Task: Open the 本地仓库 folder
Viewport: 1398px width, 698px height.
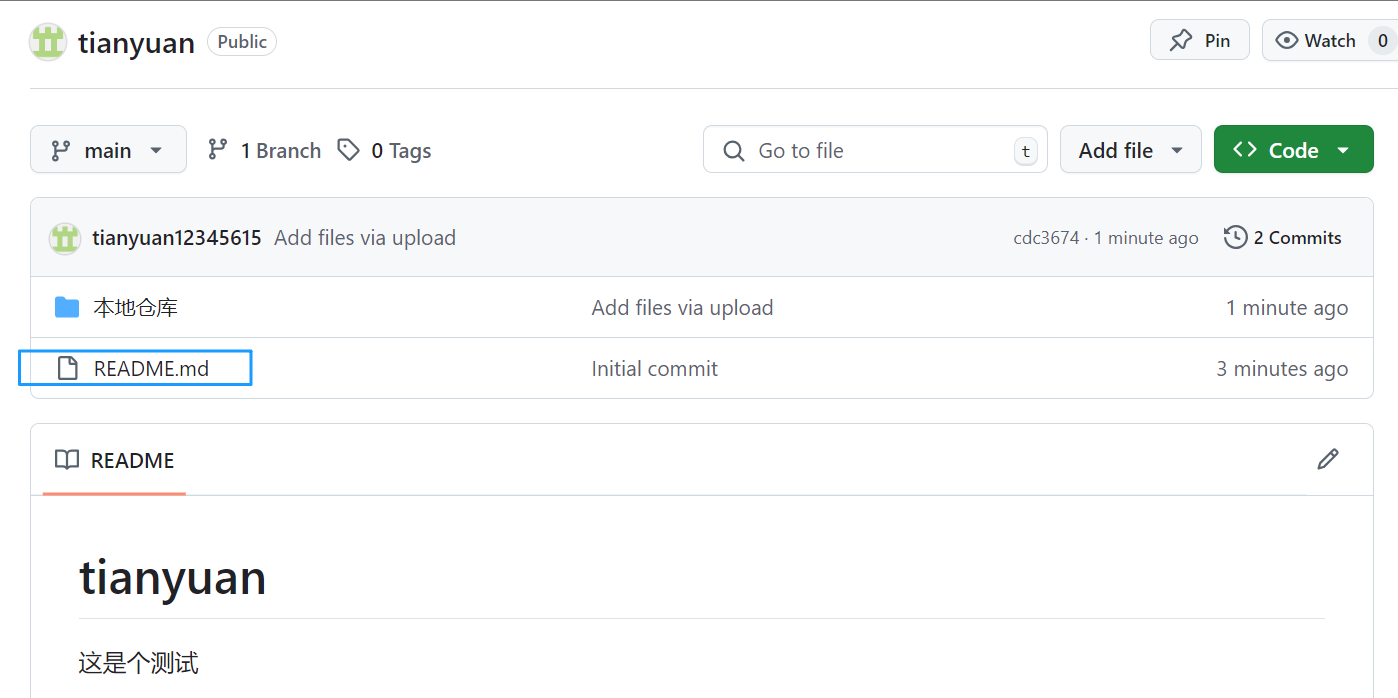Action: pos(136,308)
